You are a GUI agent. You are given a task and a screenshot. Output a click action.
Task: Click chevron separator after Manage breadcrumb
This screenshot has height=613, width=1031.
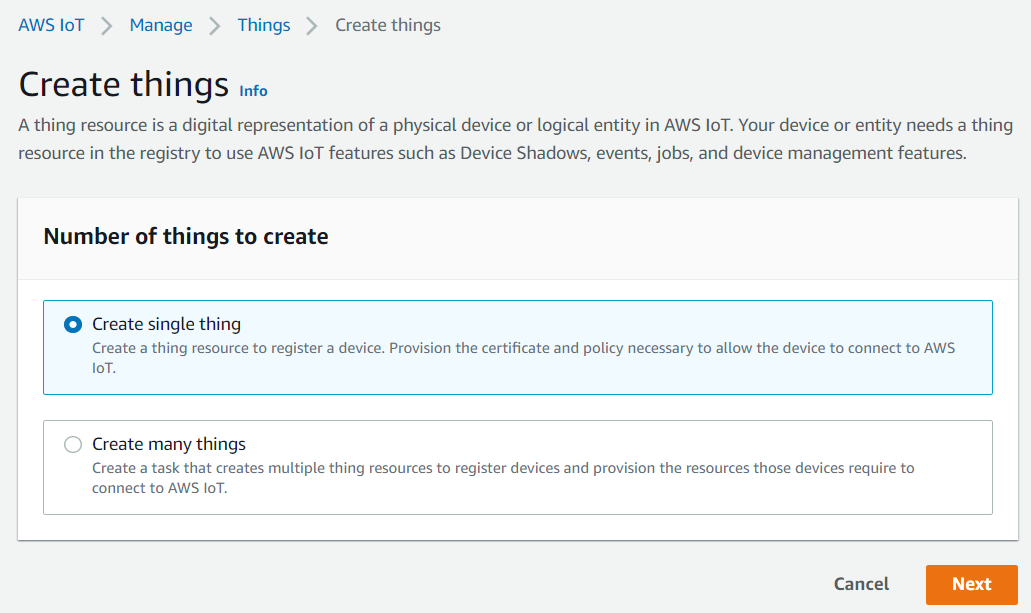point(215,26)
